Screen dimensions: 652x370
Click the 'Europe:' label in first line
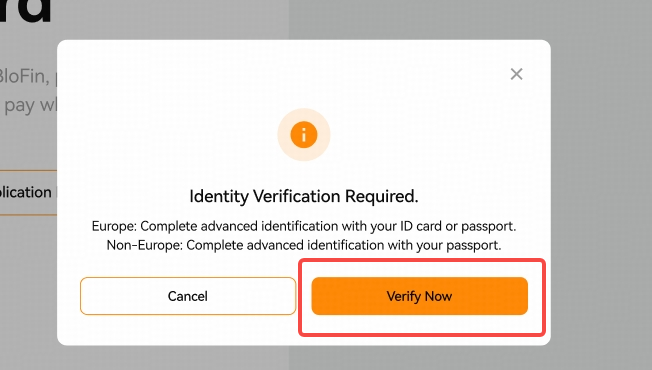click(114, 226)
